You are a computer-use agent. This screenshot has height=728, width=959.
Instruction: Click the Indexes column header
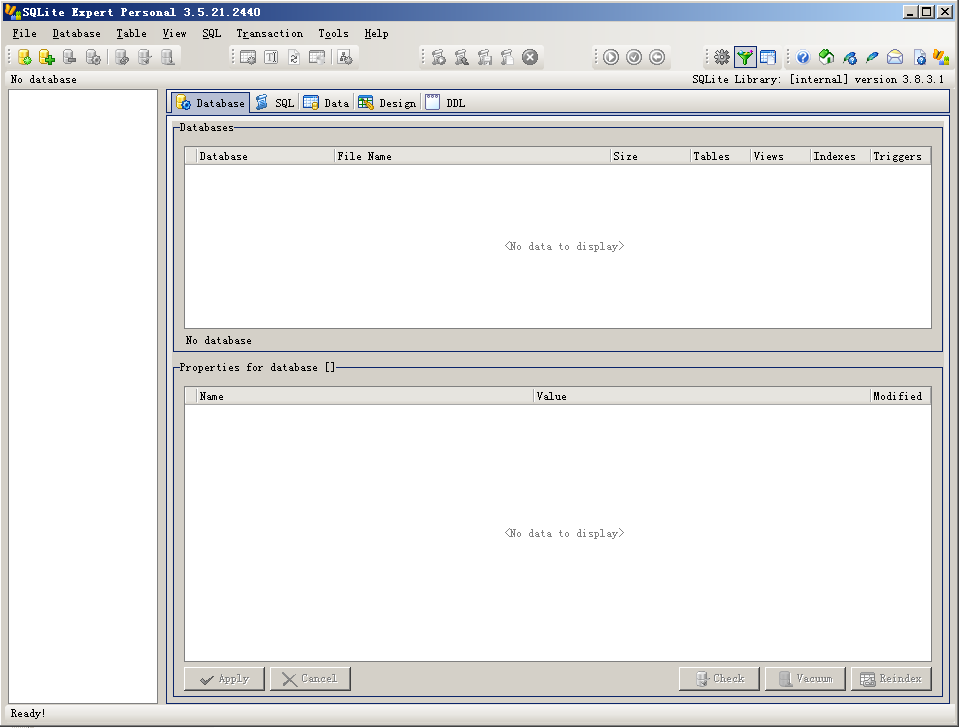pyautogui.click(x=840, y=156)
